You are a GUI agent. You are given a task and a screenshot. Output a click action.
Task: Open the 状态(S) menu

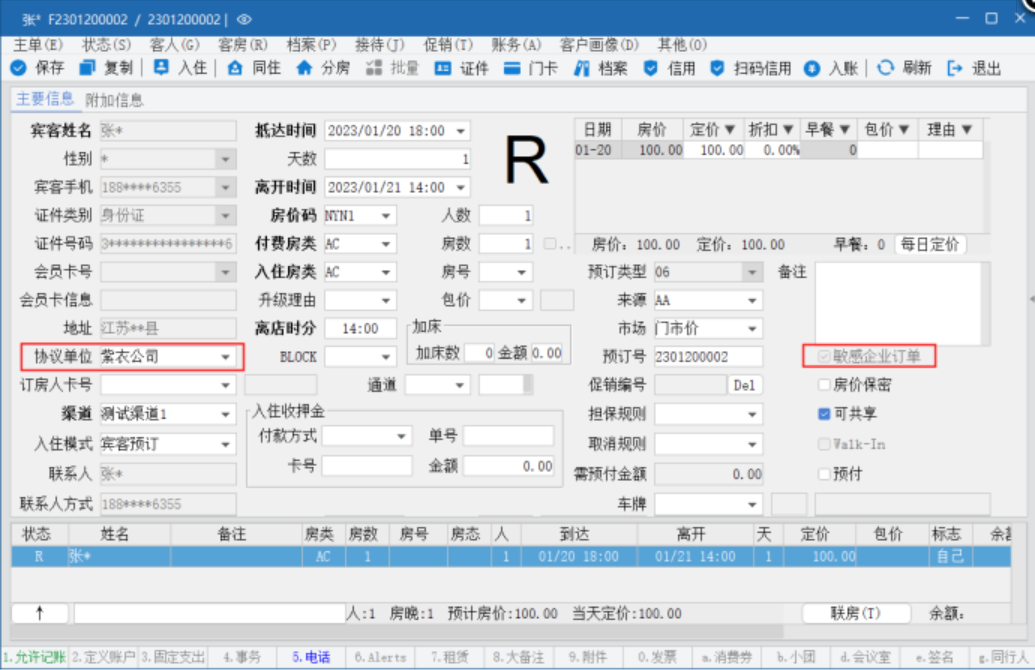(x=106, y=44)
